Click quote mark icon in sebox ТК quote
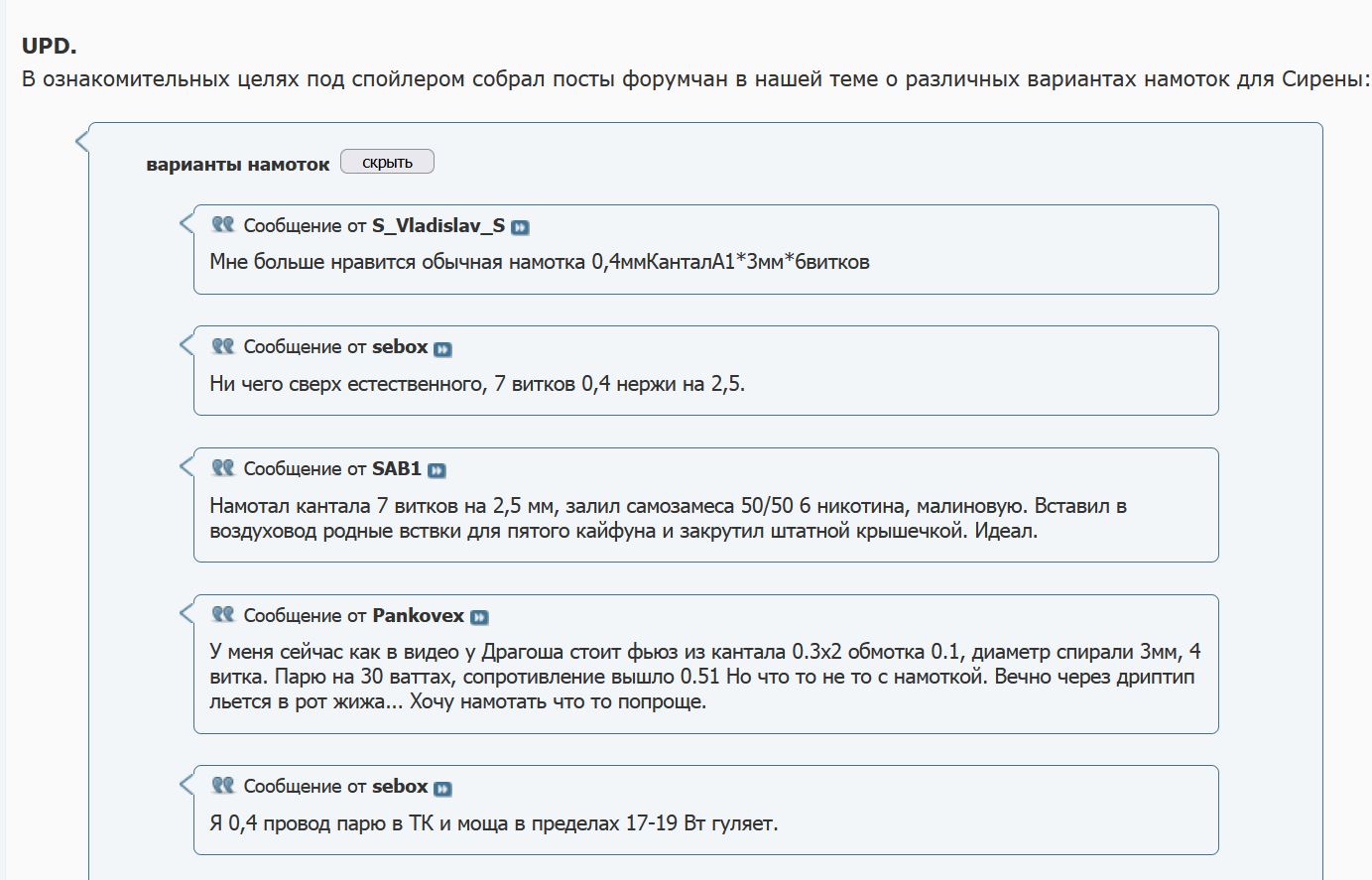 pos(223,785)
